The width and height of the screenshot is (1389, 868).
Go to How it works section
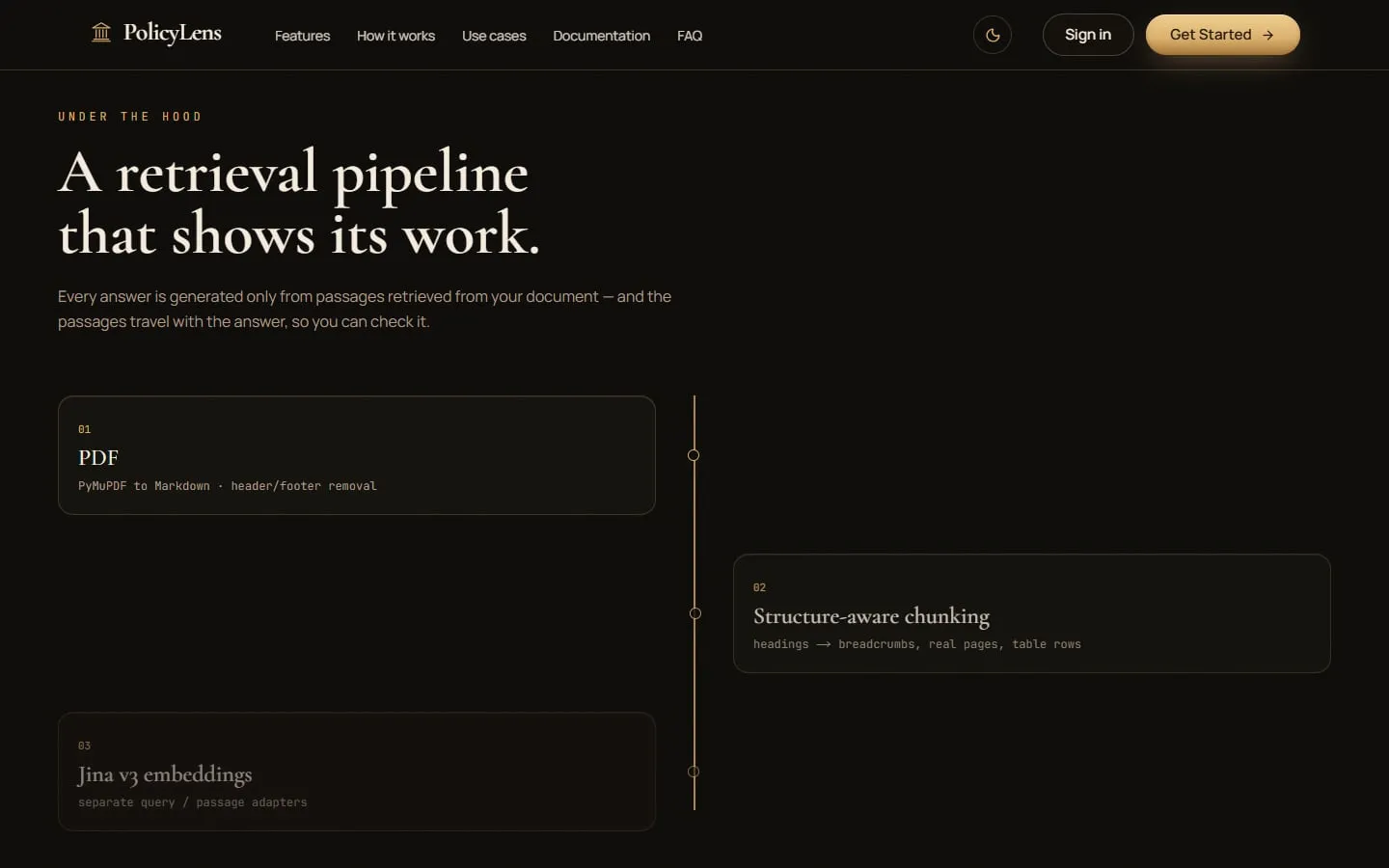[395, 36]
